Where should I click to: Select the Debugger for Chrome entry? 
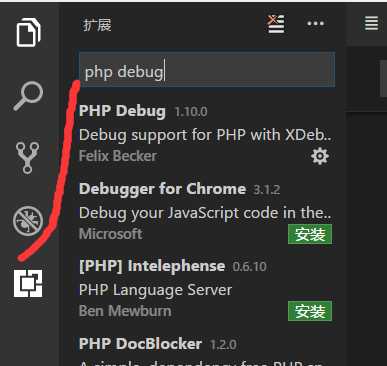pyautogui.click(x=205, y=211)
